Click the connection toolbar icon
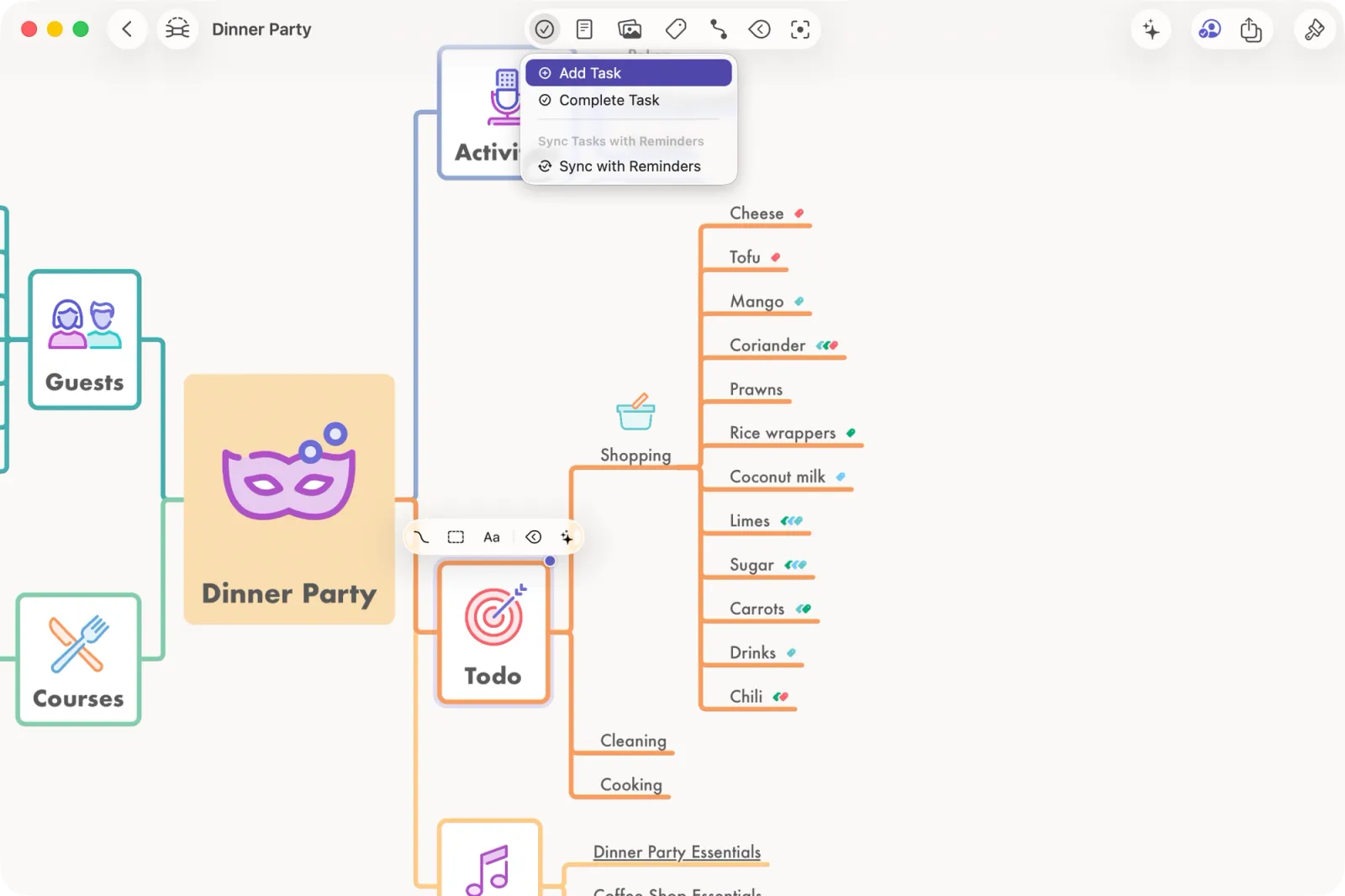The width and height of the screenshot is (1345, 896). coord(718,29)
